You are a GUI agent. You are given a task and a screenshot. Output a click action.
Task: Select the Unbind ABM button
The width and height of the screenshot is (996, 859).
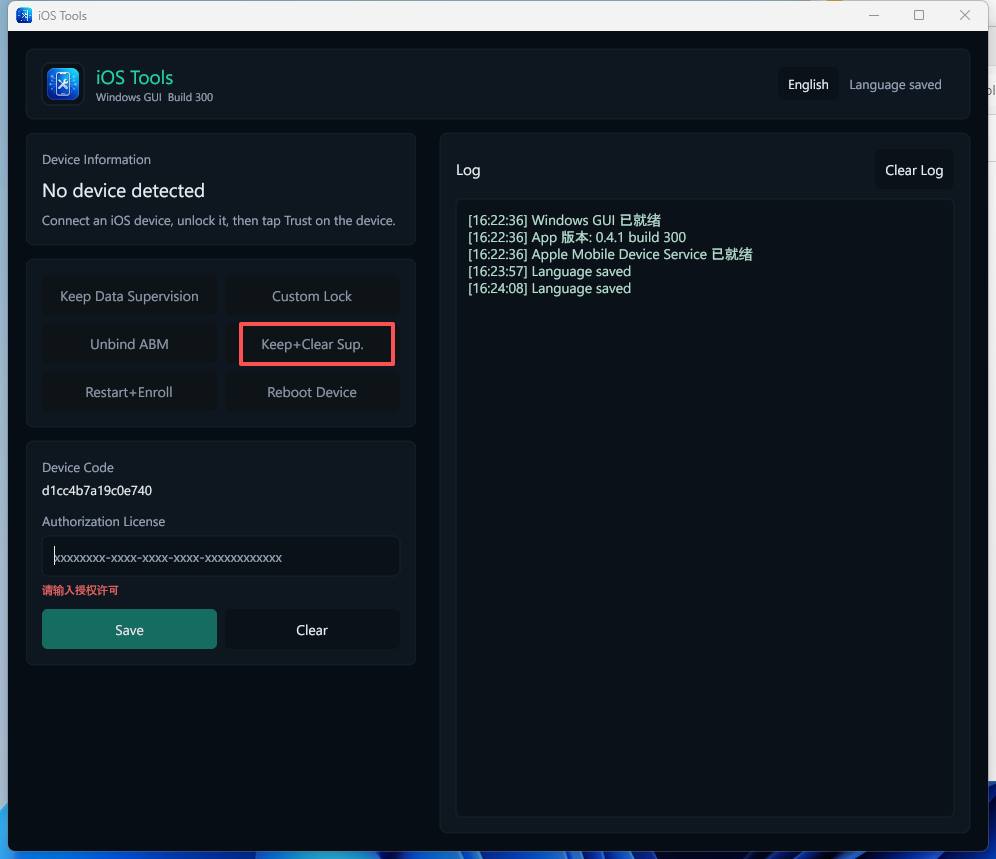(129, 344)
